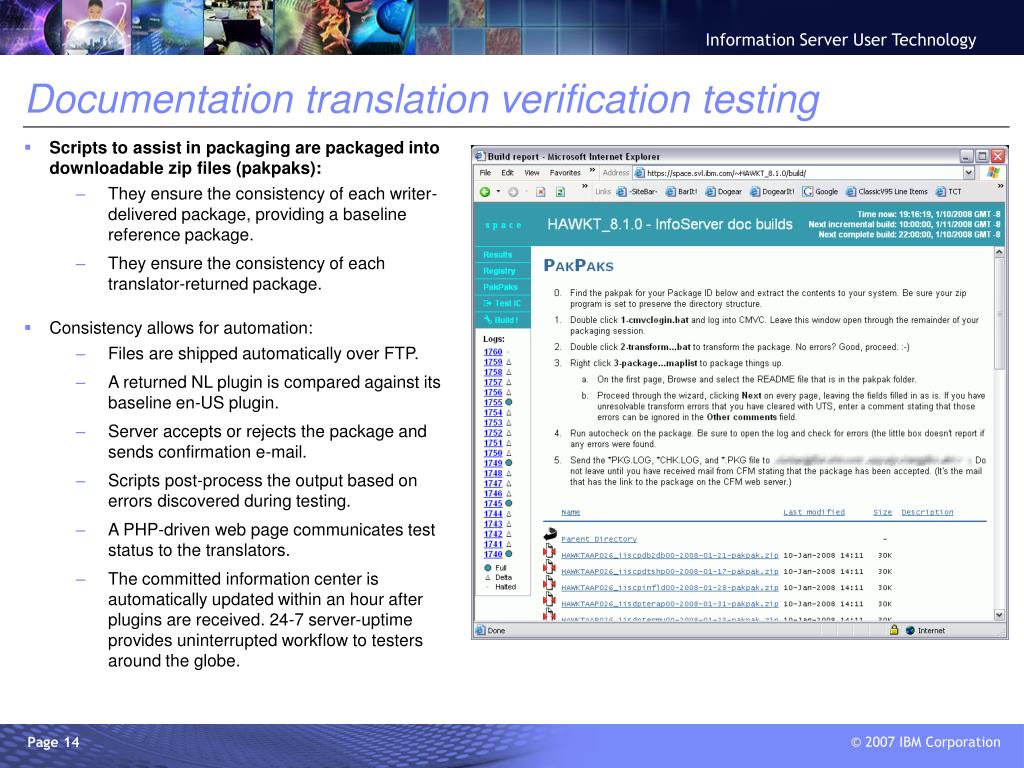
Task: Click the page scrollbar down arrow
Action: [x=999, y=615]
